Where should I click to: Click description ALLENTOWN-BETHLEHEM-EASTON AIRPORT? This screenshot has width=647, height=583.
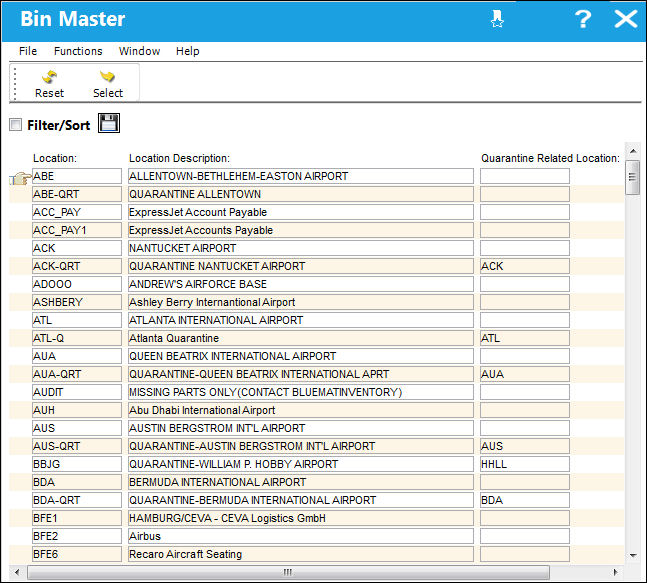[x=301, y=176]
